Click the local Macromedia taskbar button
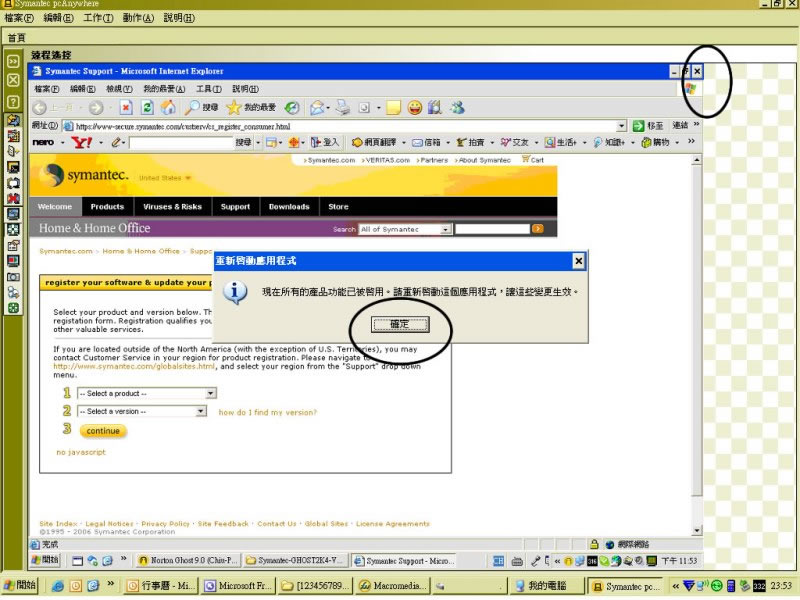Viewport: 800px width, 600px height. tap(392, 586)
